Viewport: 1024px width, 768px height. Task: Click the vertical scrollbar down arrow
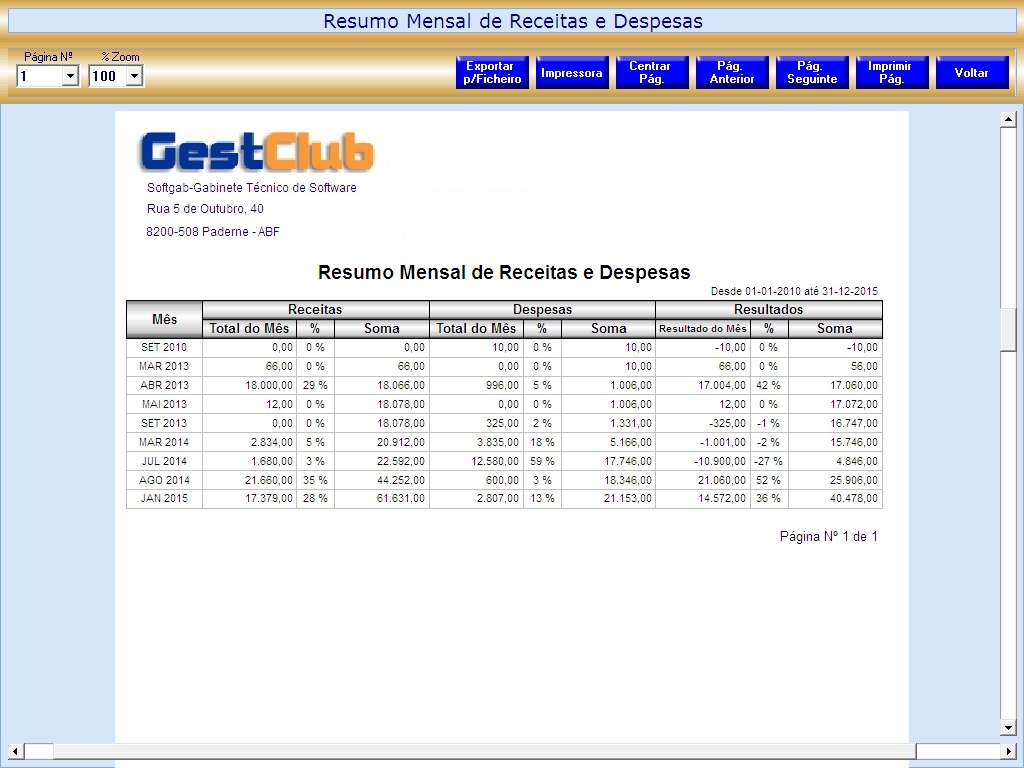pos(1008,727)
